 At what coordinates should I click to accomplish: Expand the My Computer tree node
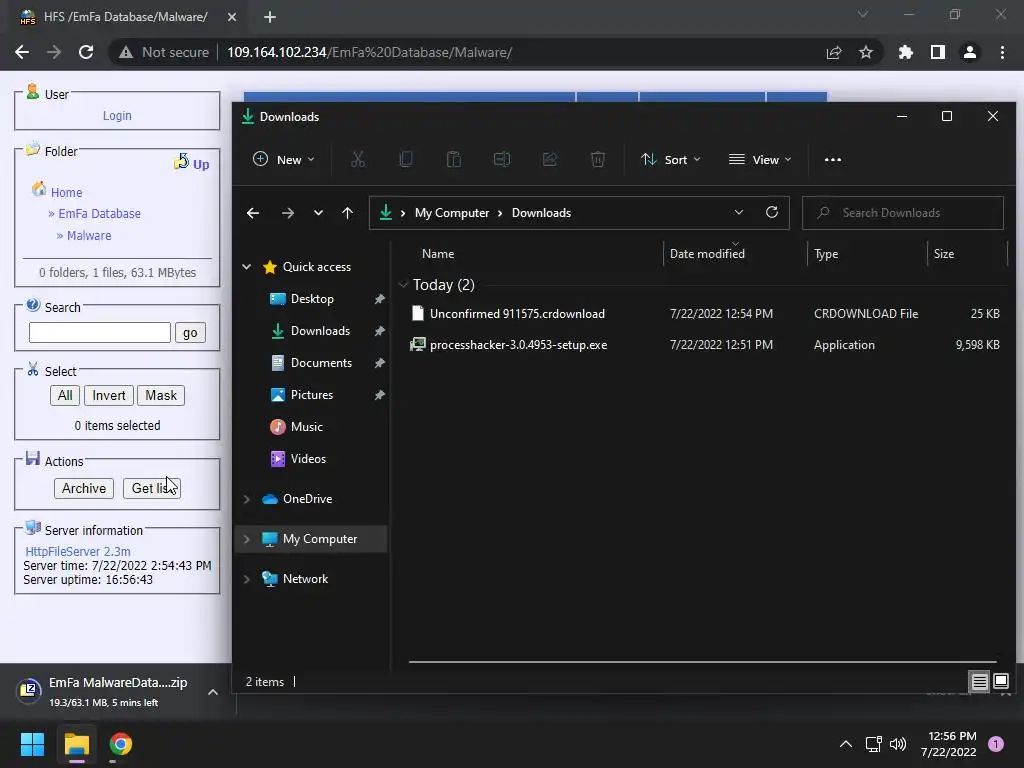click(x=247, y=539)
